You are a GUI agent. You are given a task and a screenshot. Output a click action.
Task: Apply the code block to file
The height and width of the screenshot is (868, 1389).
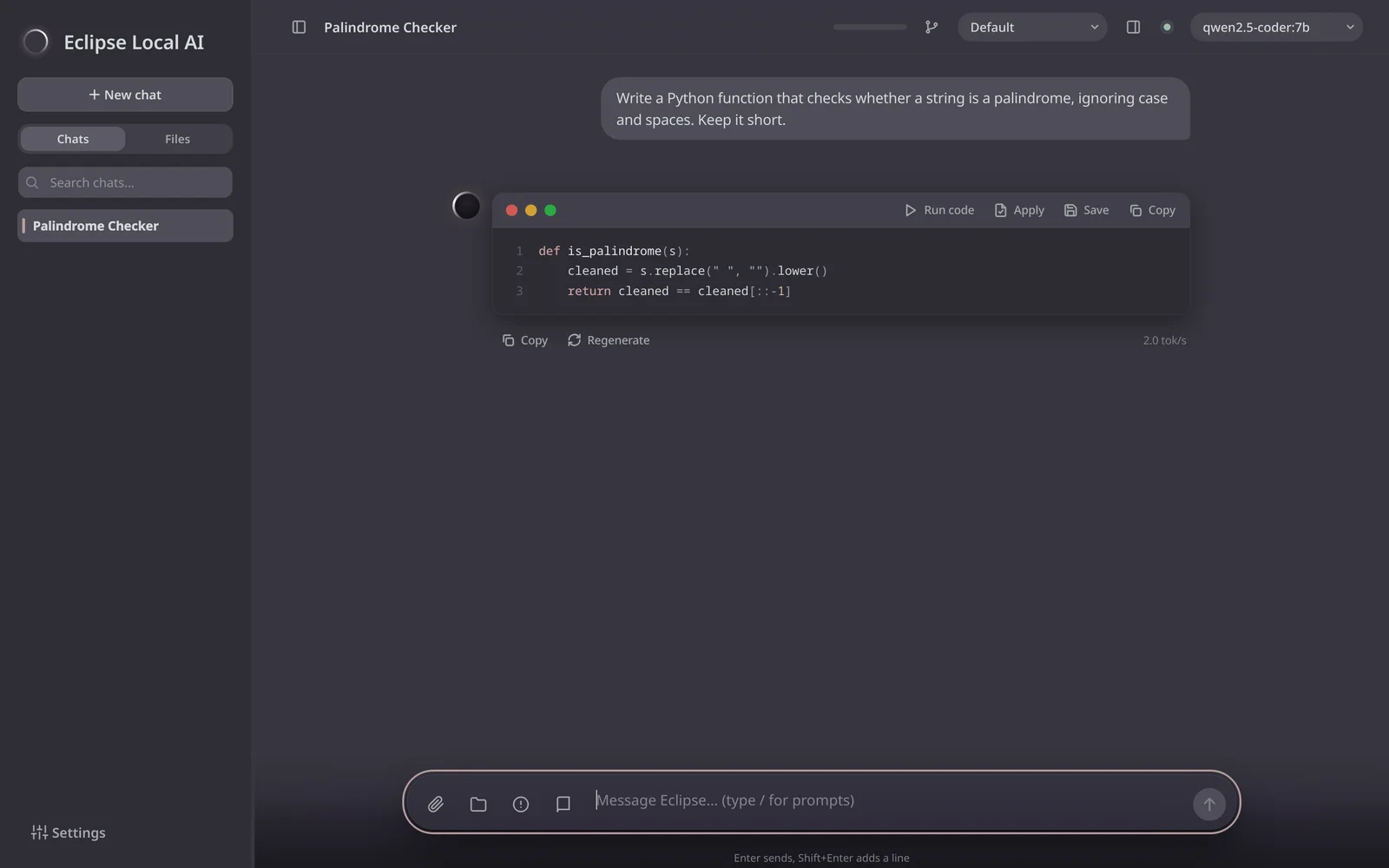pos(1019,210)
